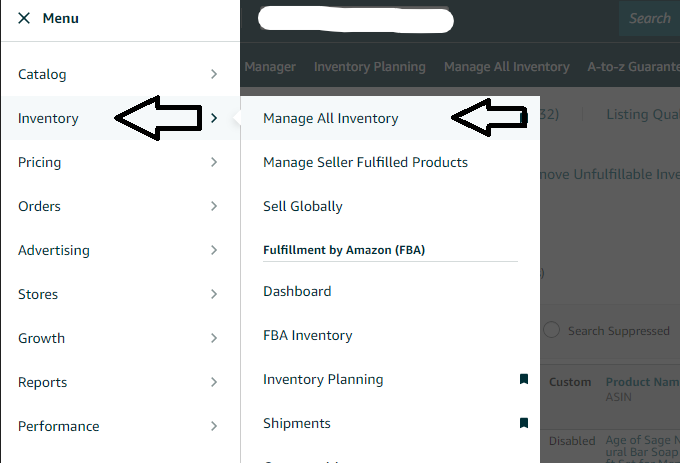This screenshot has height=463, width=680.
Task: Expand the Catalog submenu chevron
Action: 214,74
